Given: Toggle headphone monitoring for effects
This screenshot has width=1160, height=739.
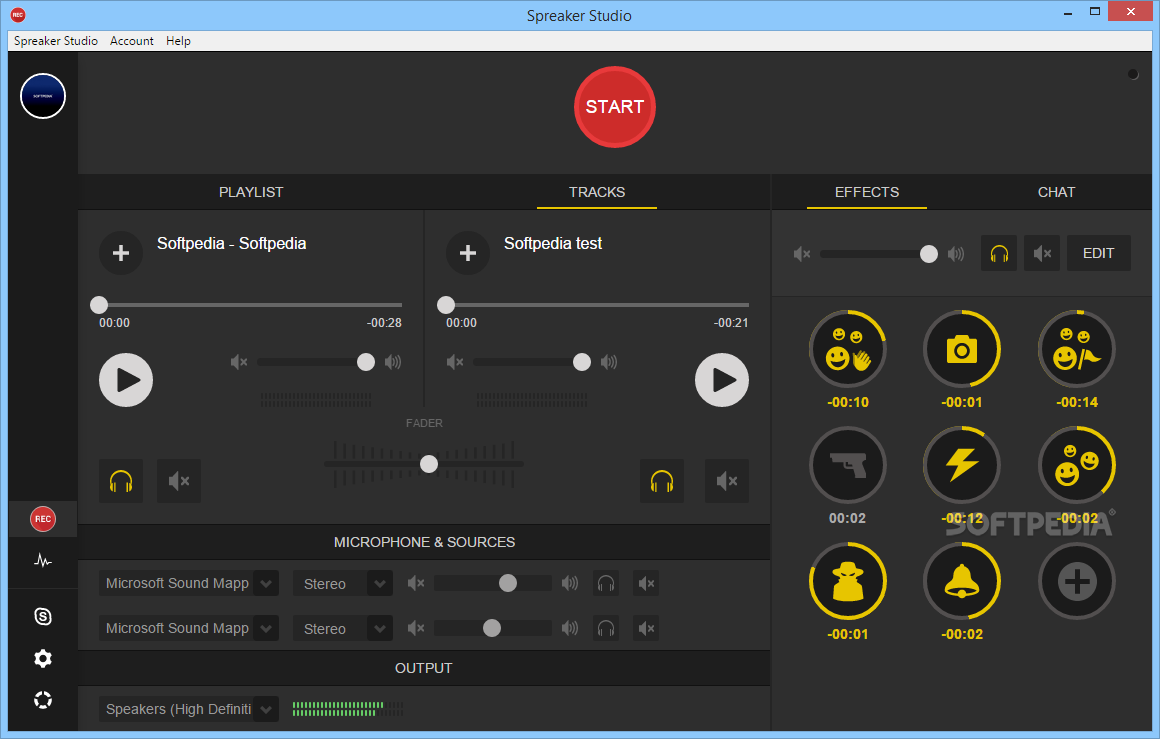Looking at the screenshot, I should (999, 254).
